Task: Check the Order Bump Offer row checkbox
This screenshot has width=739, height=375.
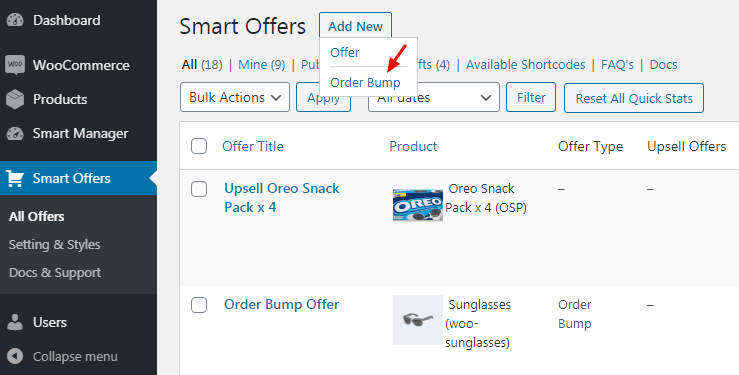Action: (x=199, y=305)
